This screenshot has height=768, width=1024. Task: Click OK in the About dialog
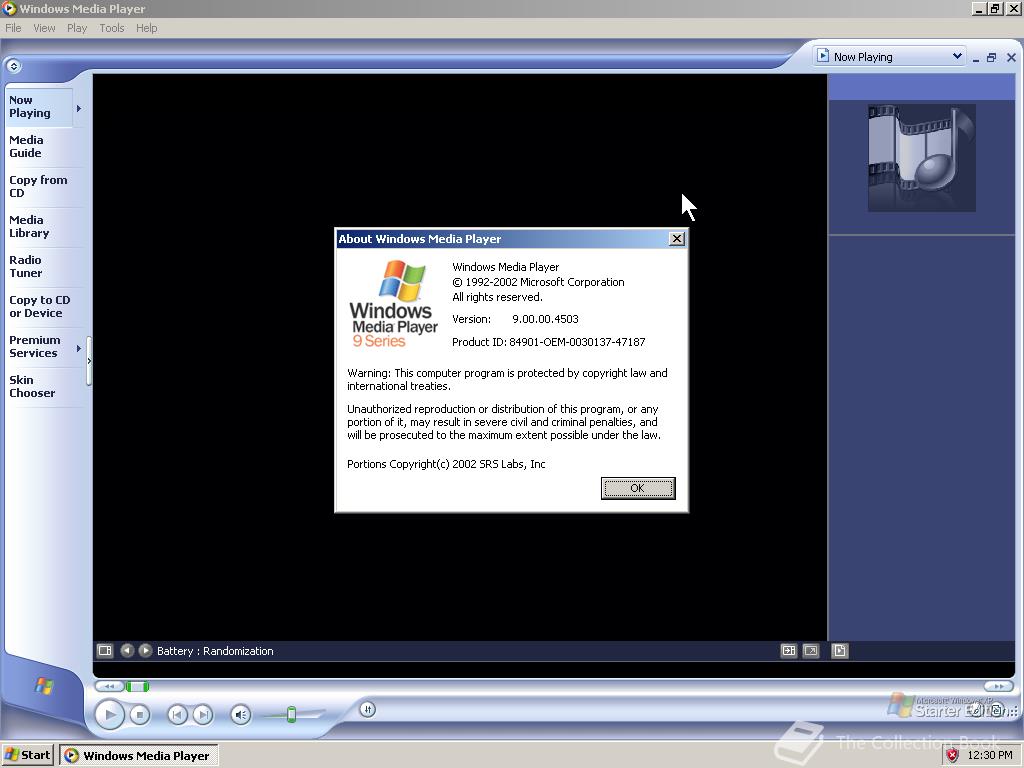pyautogui.click(x=637, y=488)
